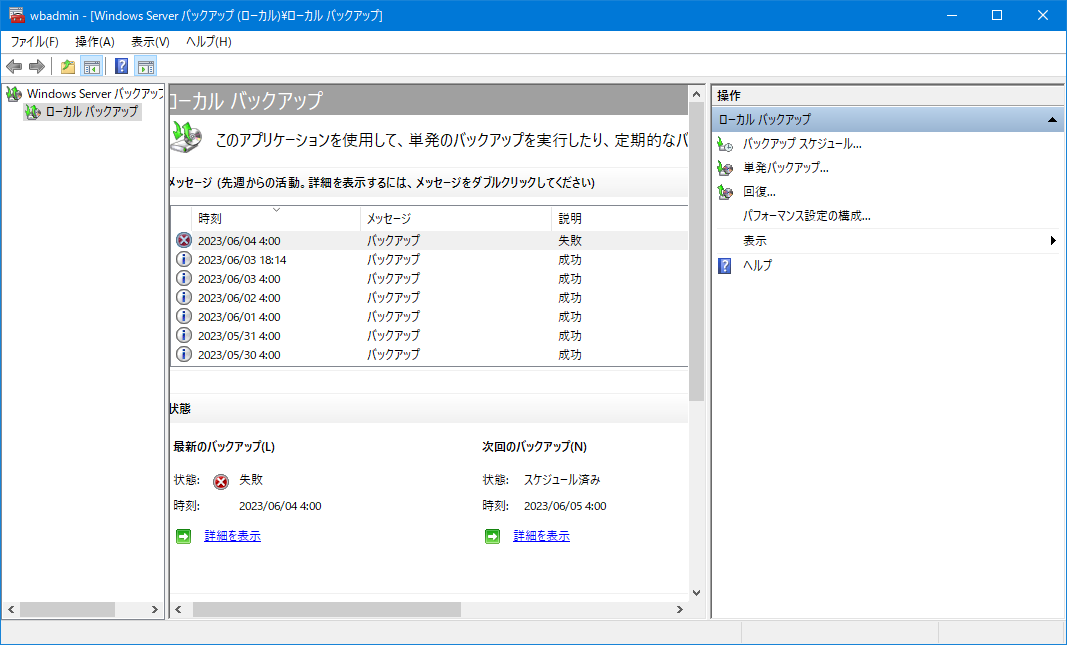Sort messages by the 説明 column header
This screenshot has height=645, width=1067.
point(620,218)
